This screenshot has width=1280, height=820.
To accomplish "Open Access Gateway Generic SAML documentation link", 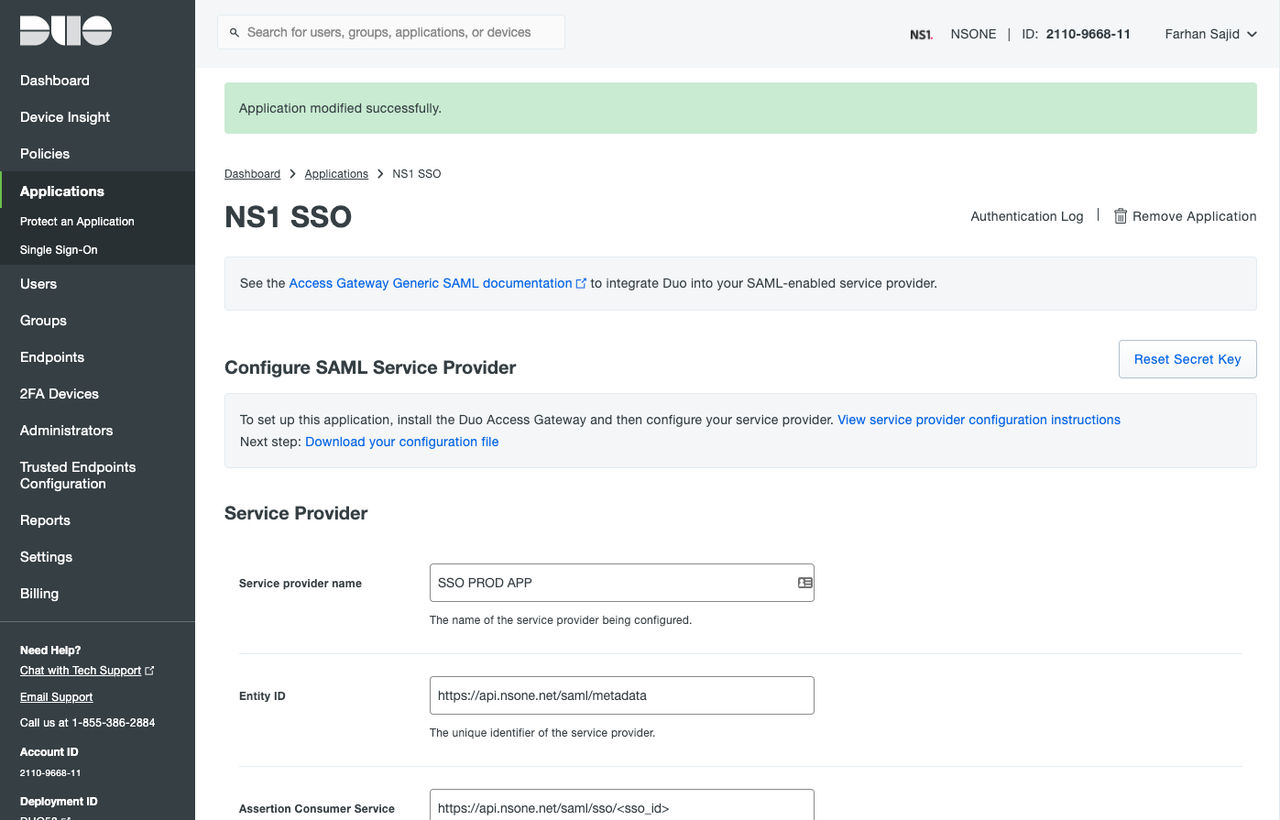I will (x=437, y=284).
